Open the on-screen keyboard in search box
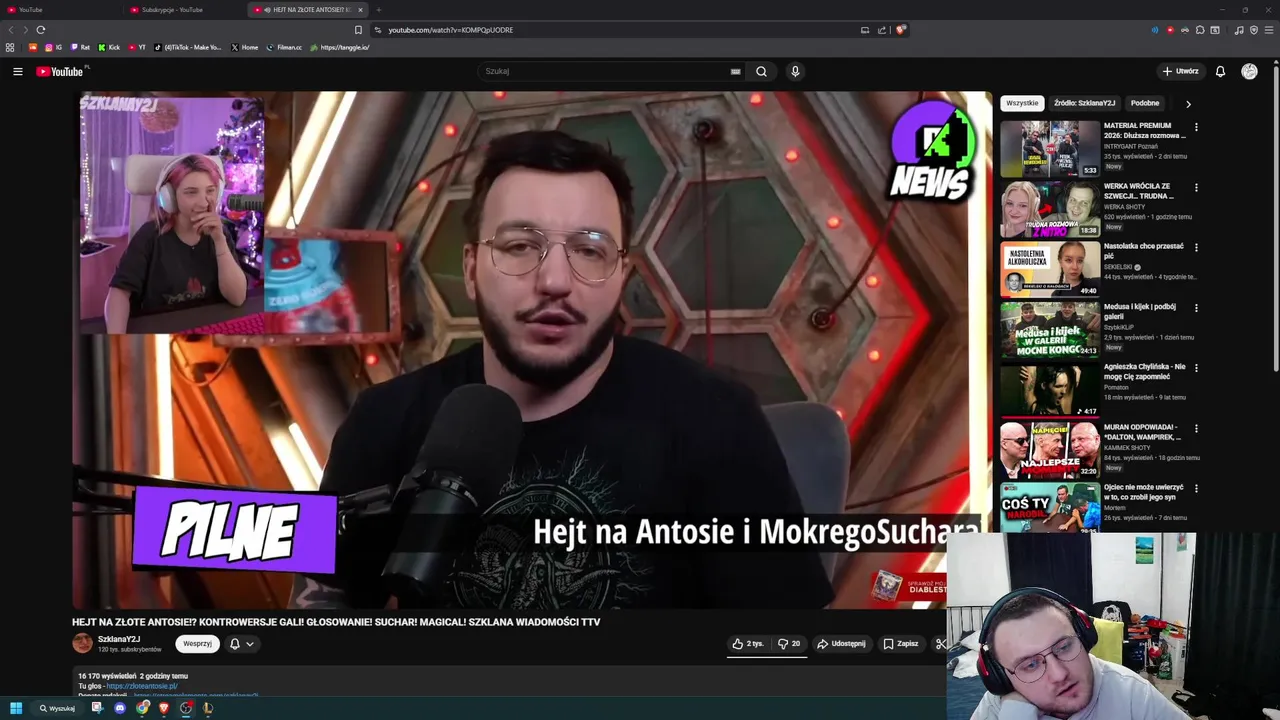The width and height of the screenshot is (1280, 720). [735, 71]
